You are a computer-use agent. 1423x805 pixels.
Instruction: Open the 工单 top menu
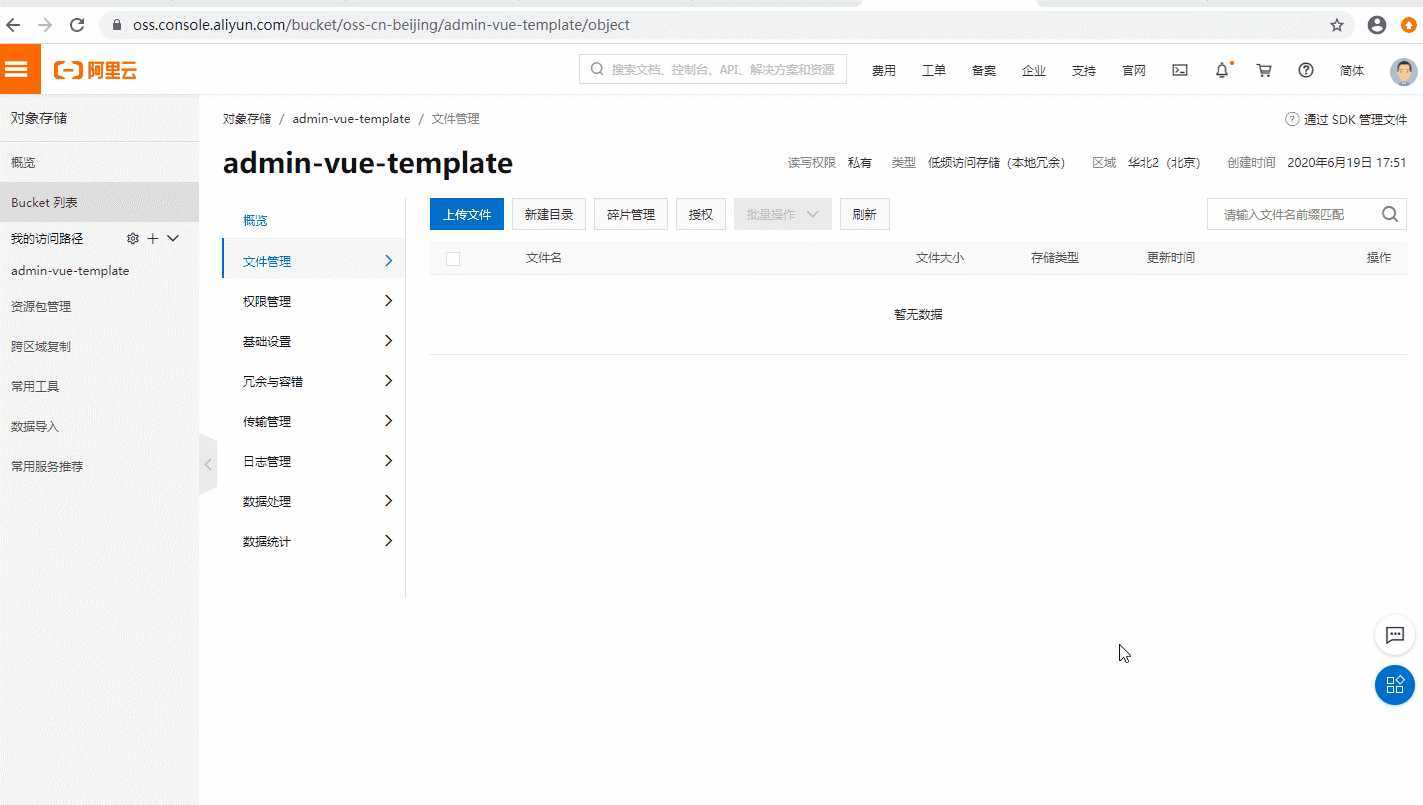(x=934, y=70)
